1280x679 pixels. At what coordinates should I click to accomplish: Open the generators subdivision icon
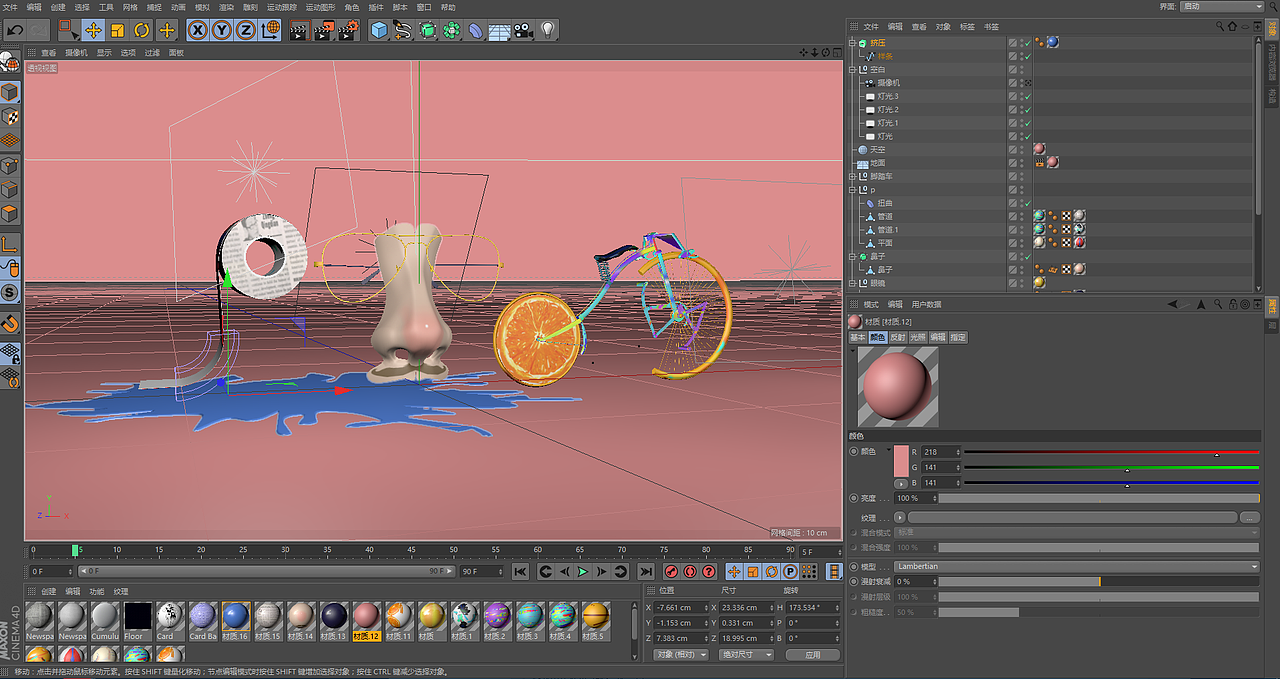(428, 30)
